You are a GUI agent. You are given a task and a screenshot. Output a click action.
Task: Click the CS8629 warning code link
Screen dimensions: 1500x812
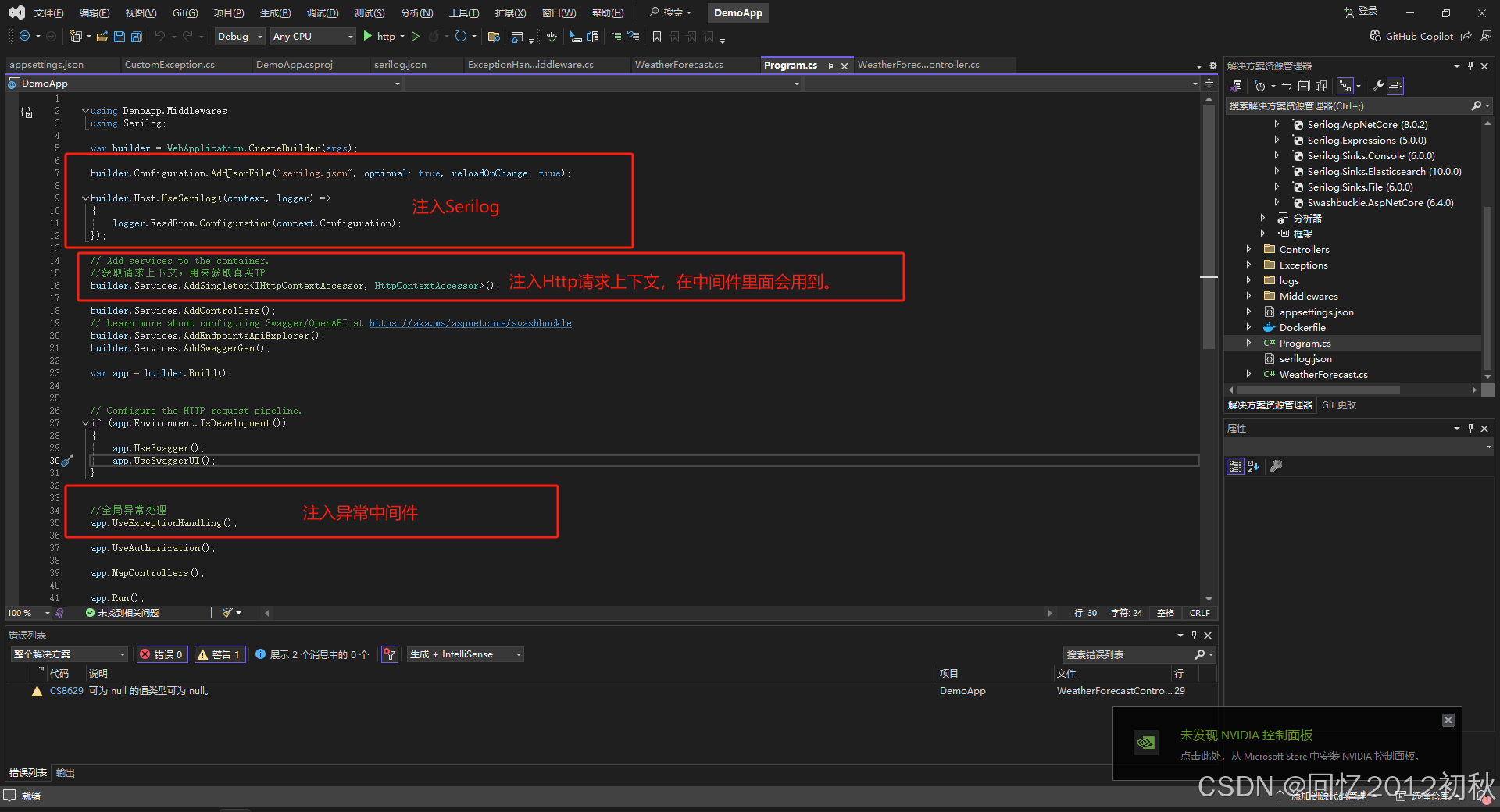click(x=66, y=691)
